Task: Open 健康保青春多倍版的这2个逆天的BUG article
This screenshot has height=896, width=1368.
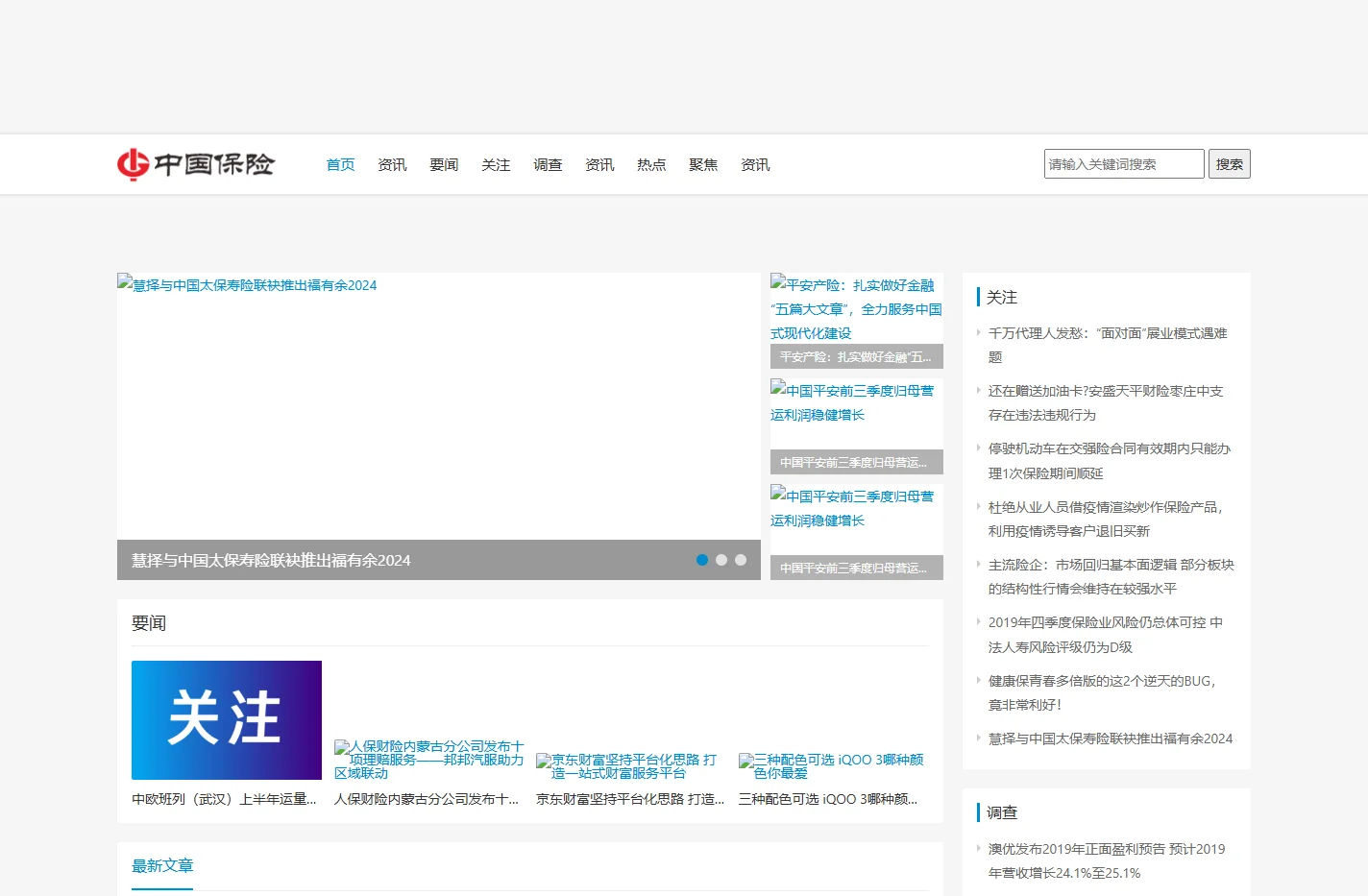Action: click(x=1103, y=692)
